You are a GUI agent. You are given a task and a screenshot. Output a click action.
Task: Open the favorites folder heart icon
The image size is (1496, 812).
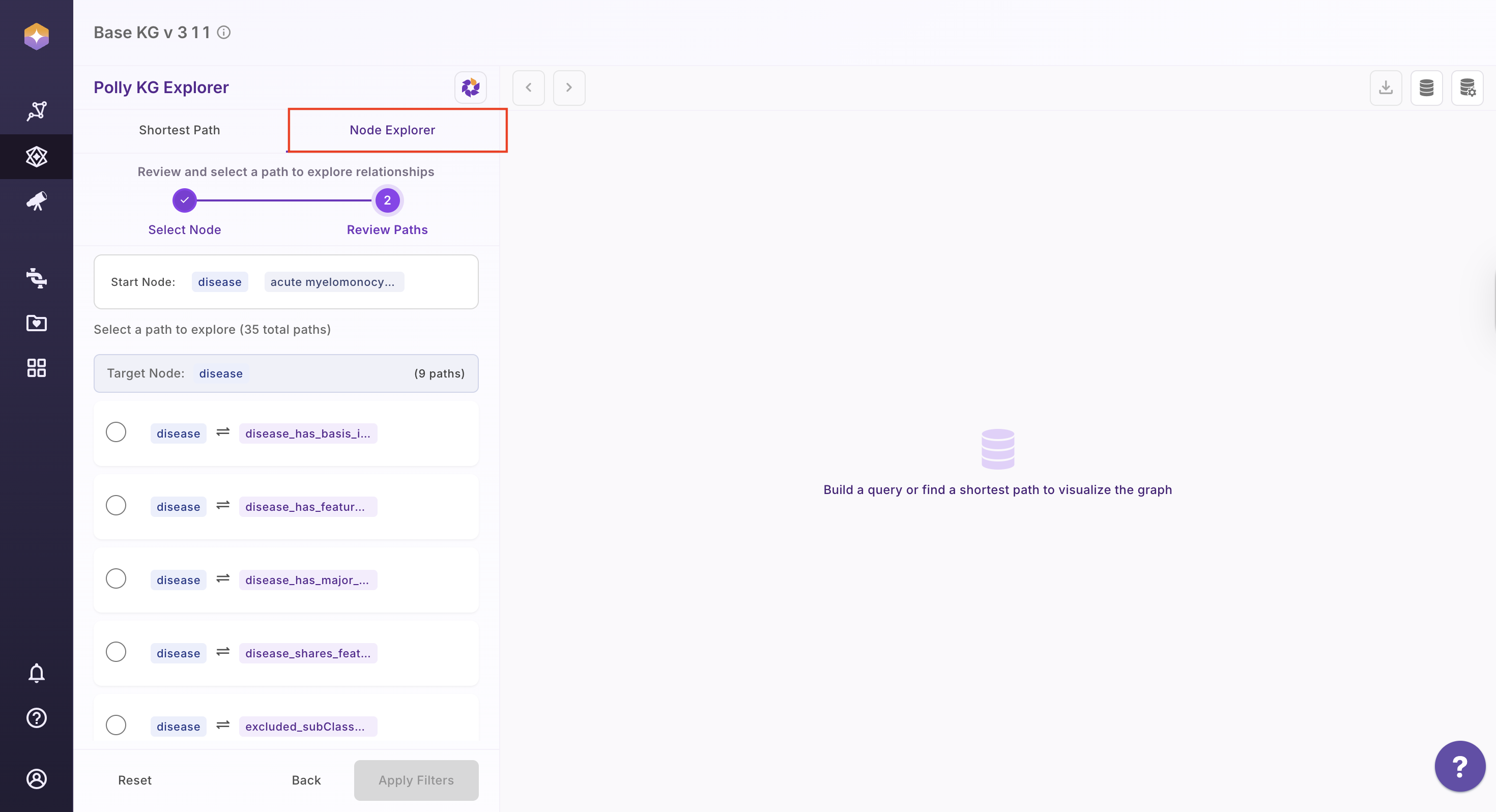tap(36, 323)
